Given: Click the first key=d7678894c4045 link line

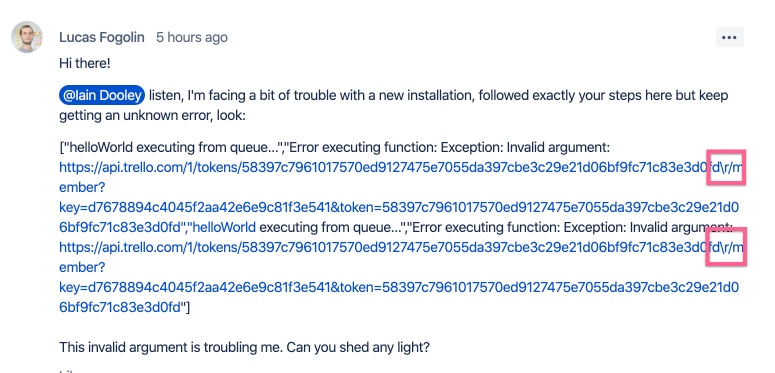Looking at the screenshot, I should (x=399, y=207).
